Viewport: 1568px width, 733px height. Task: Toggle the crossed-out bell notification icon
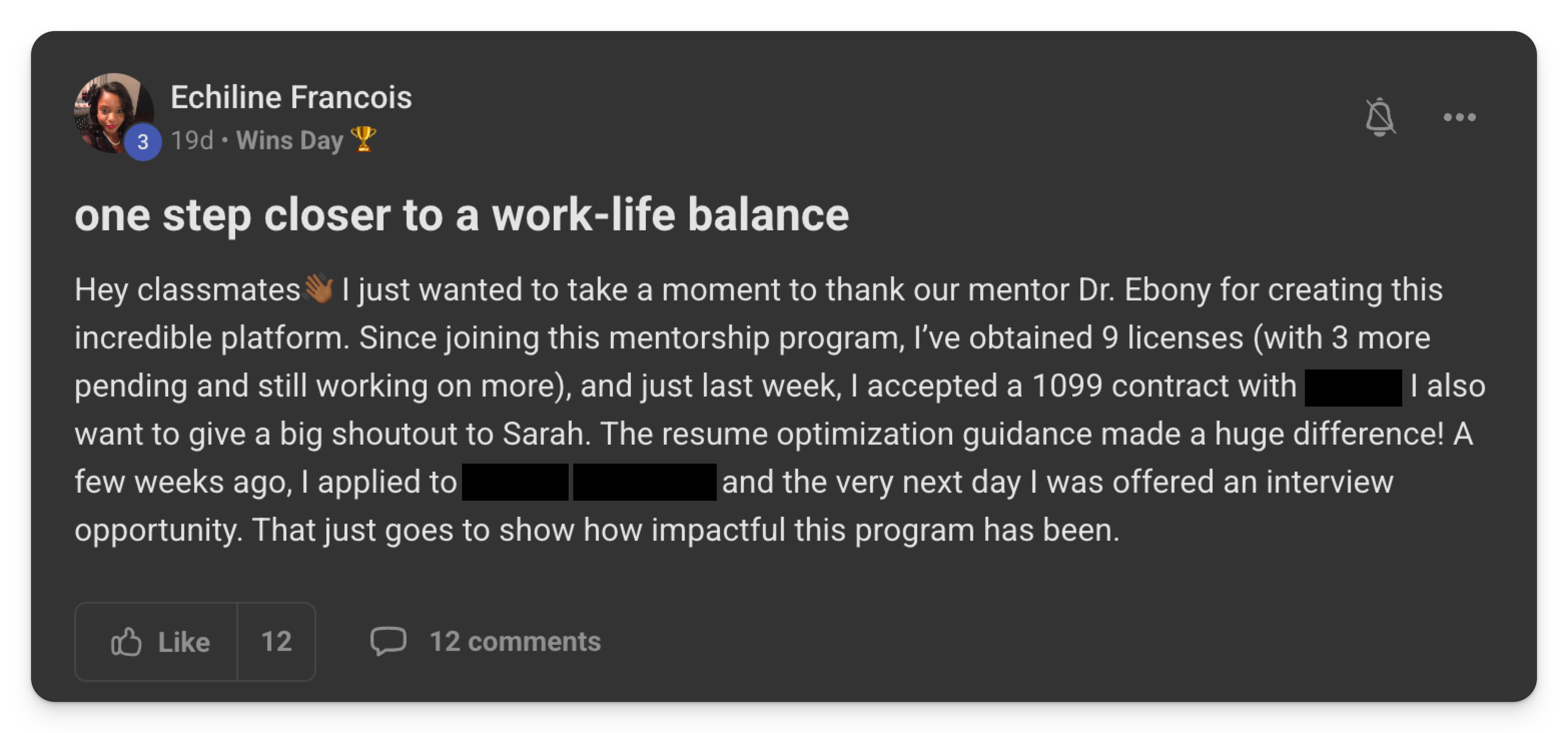[1380, 117]
